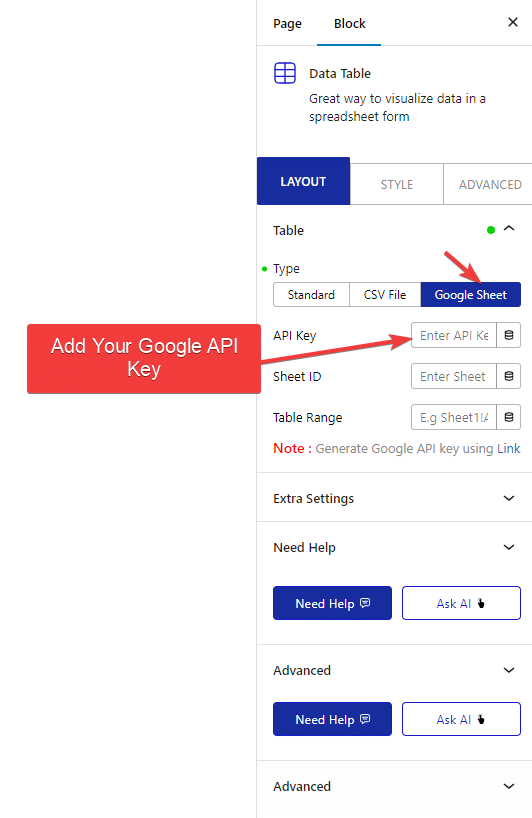The width and height of the screenshot is (532, 818).
Task: Click the 'Type' label text
Action: [x=286, y=269]
